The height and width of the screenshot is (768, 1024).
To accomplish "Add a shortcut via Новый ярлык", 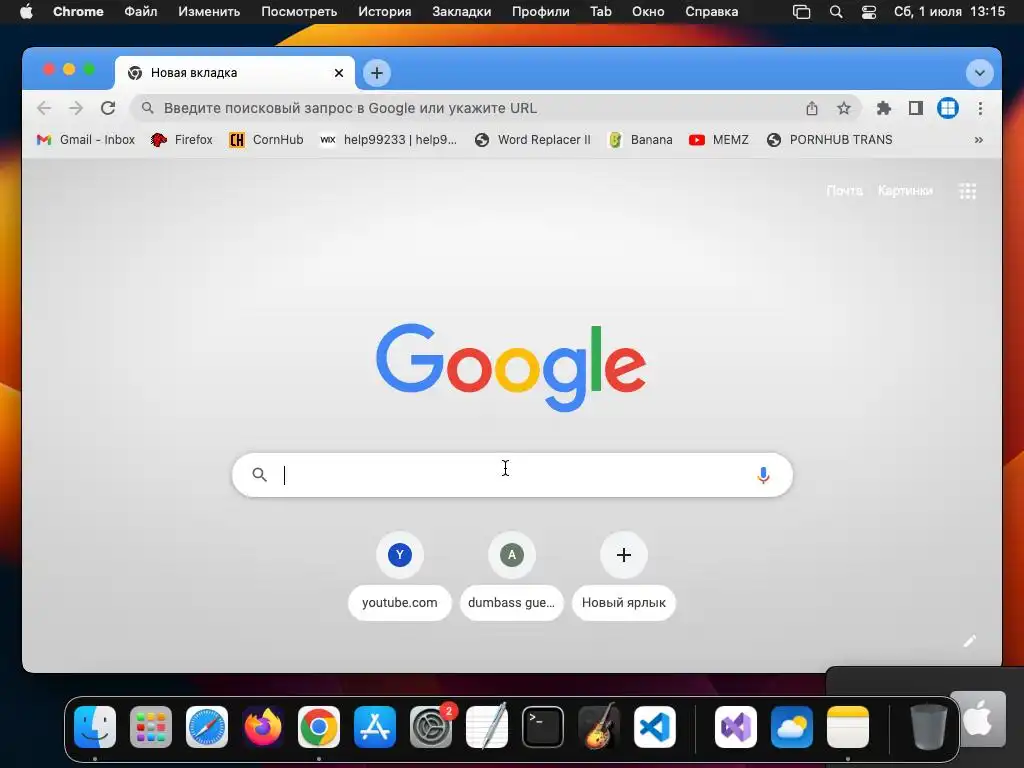I will [x=624, y=577].
